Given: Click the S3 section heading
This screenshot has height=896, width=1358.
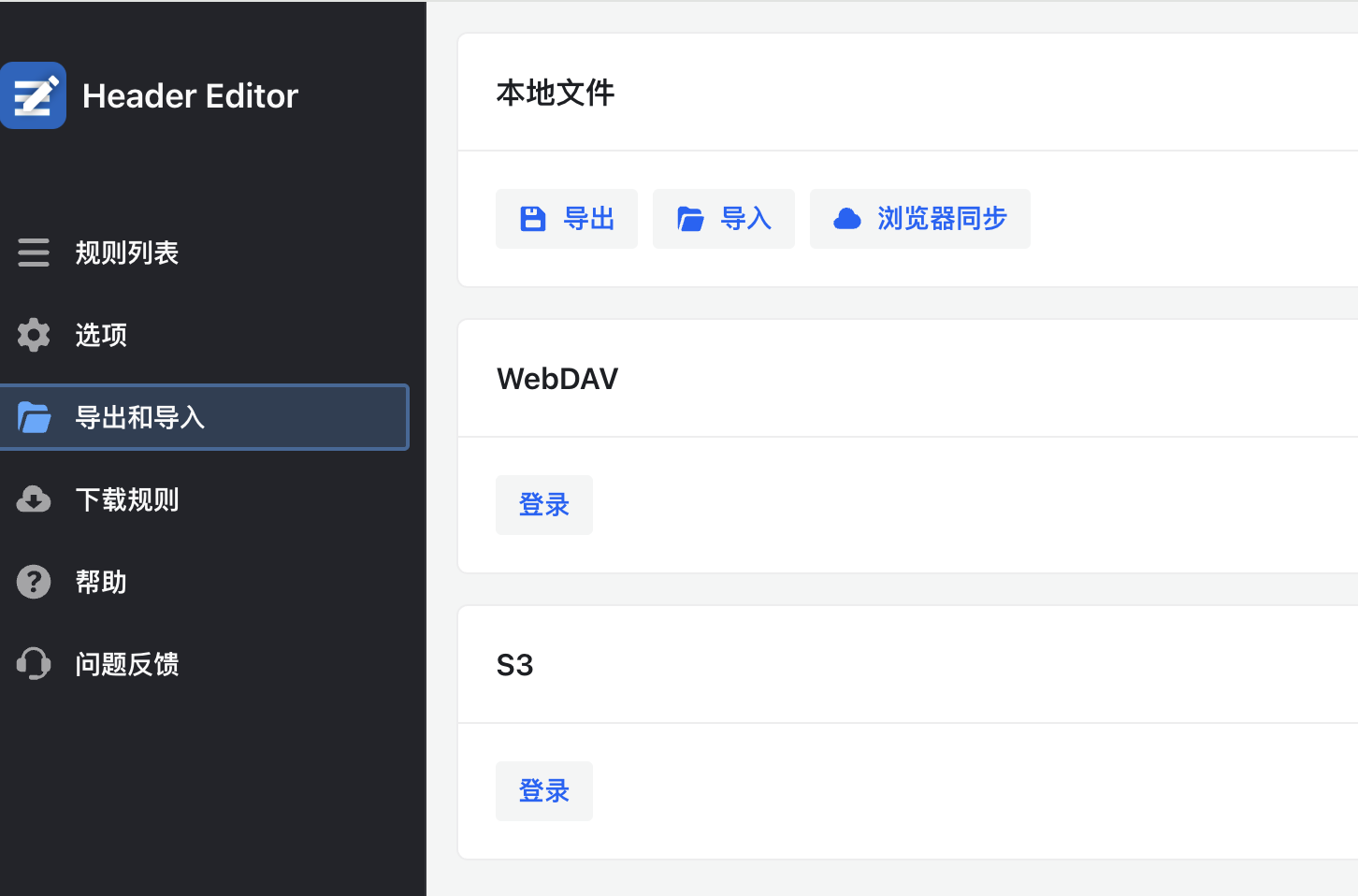Looking at the screenshot, I should tap(514, 665).
